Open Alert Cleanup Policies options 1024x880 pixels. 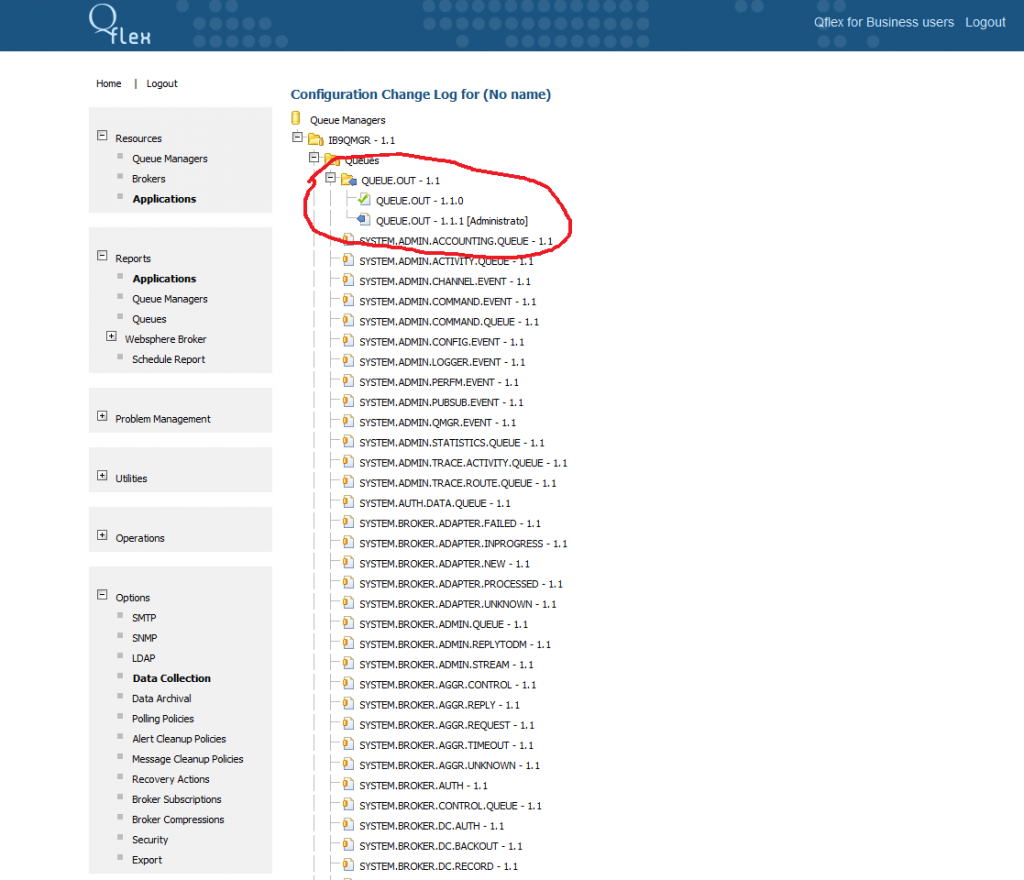179,739
